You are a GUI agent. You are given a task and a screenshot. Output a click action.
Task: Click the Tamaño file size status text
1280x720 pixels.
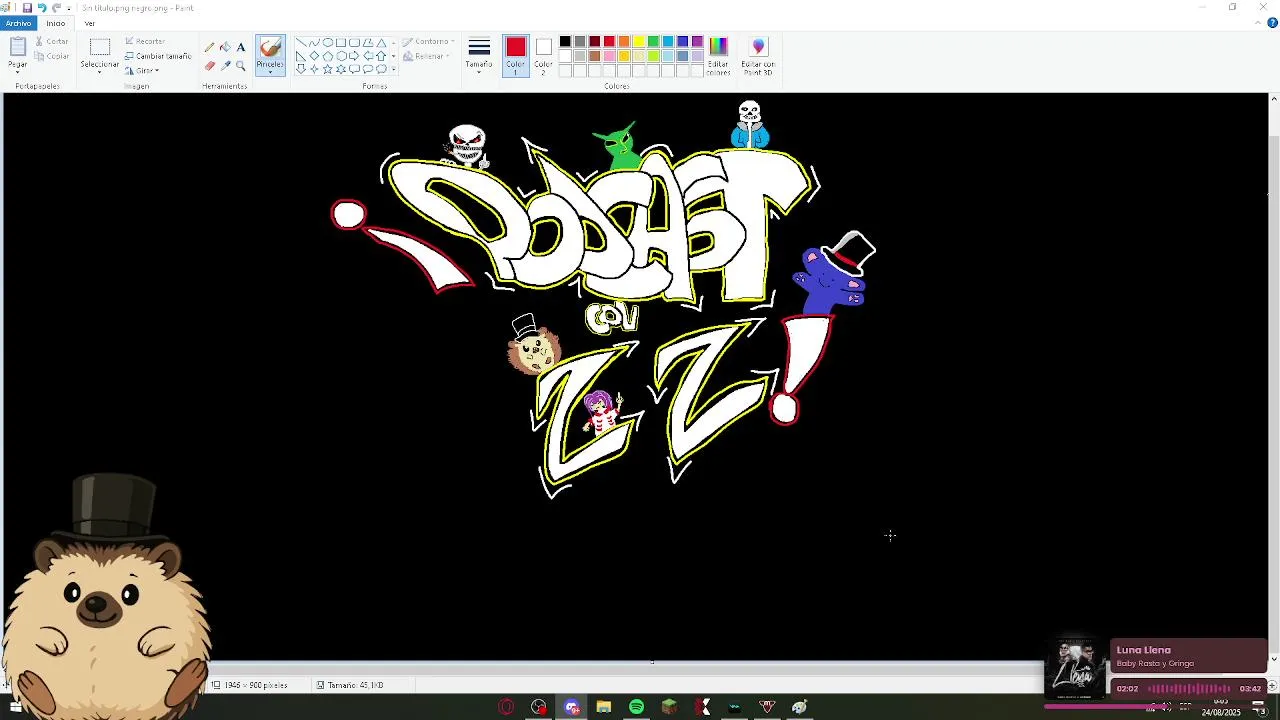(355, 685)
